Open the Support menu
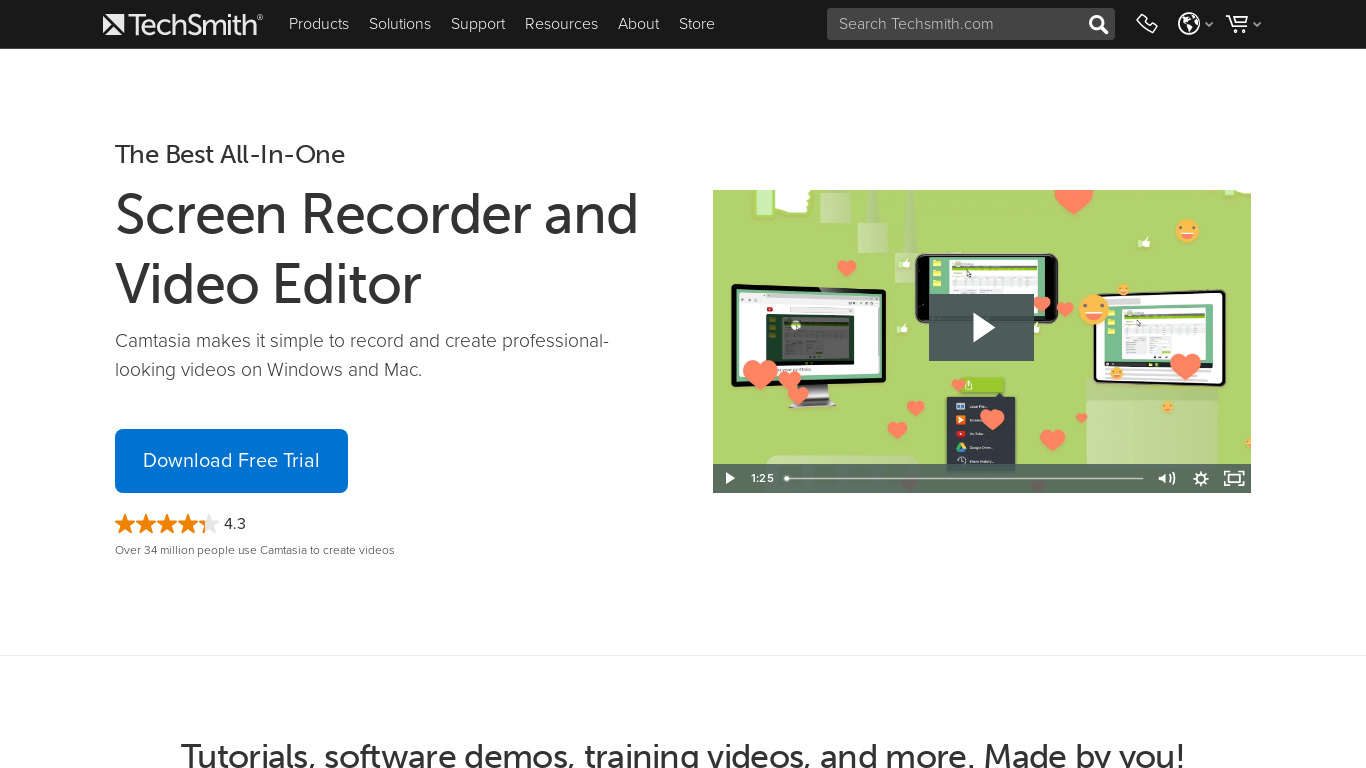1366x768 pixels. coord(478,24)
